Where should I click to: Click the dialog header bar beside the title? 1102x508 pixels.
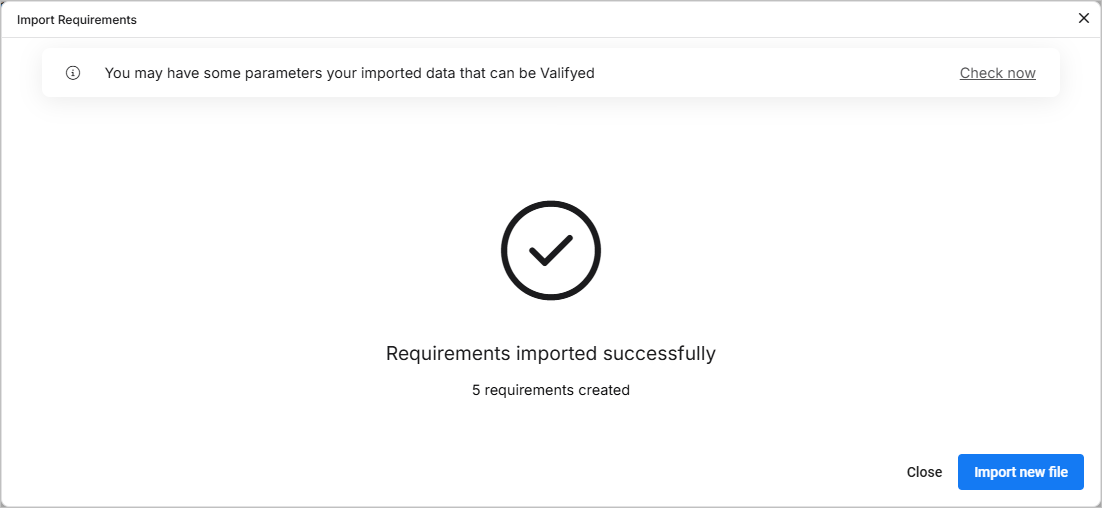tap(500, 20)
